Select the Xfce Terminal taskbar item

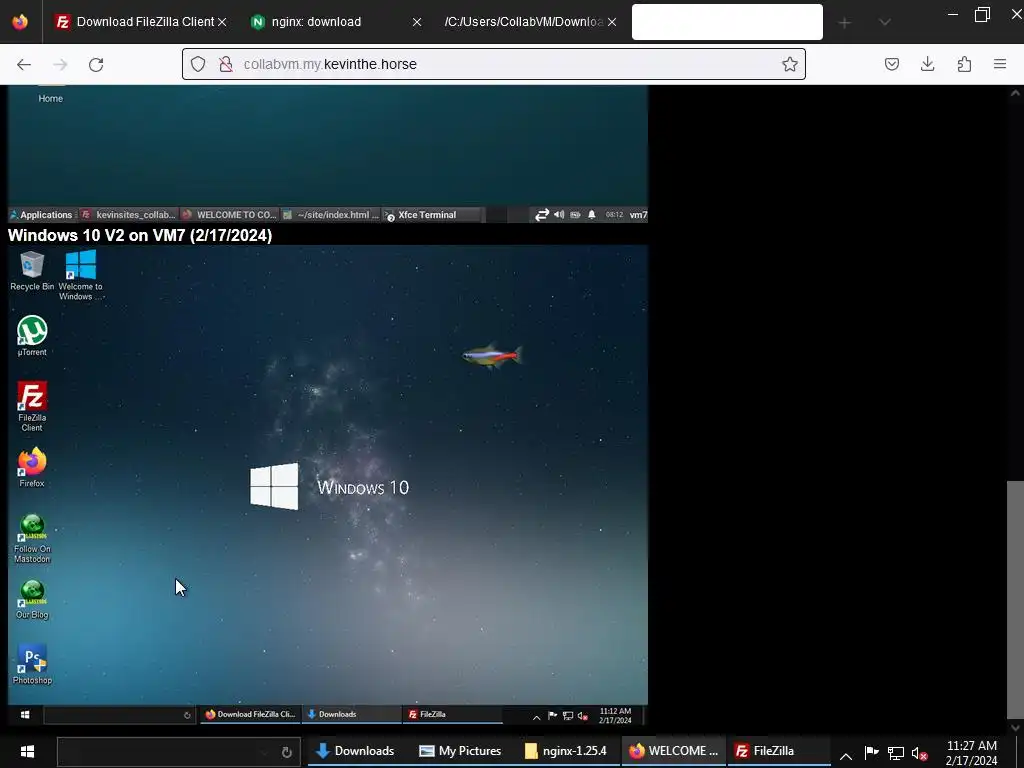point(434,214)
